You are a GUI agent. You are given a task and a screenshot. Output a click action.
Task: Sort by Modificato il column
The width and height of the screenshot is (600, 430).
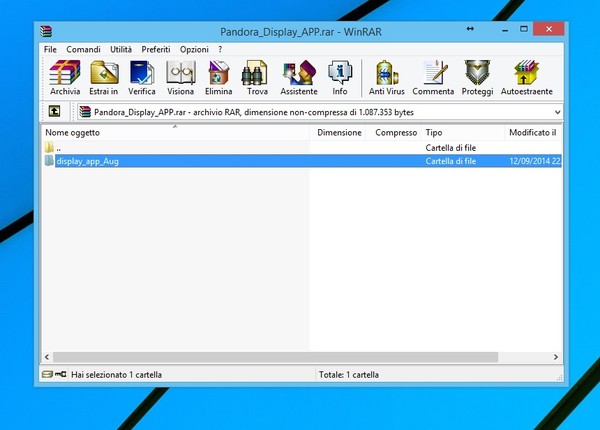coord(533,132)
